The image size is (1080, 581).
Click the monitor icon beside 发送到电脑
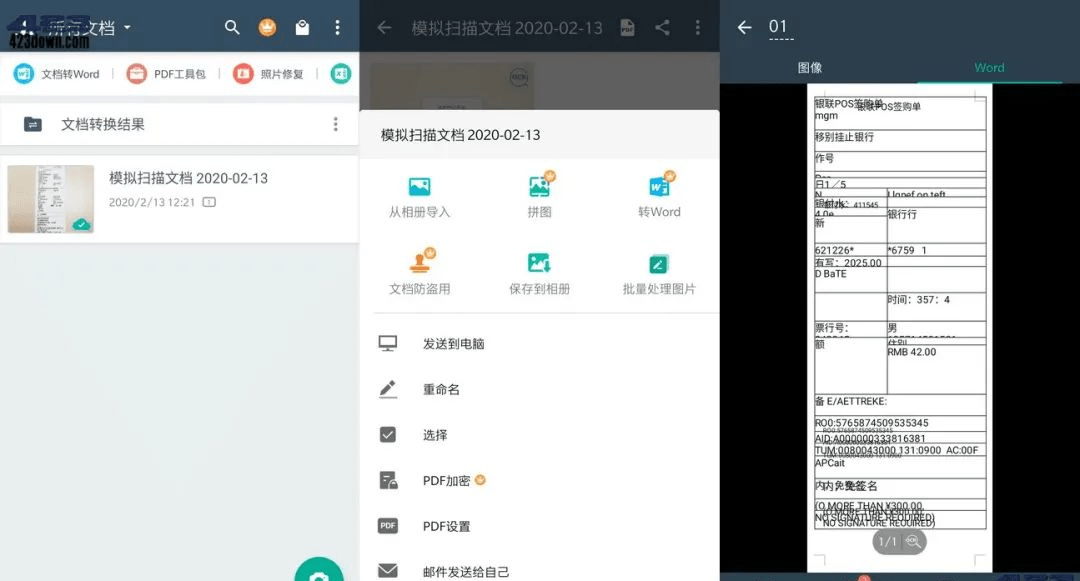tap(388, 343)
